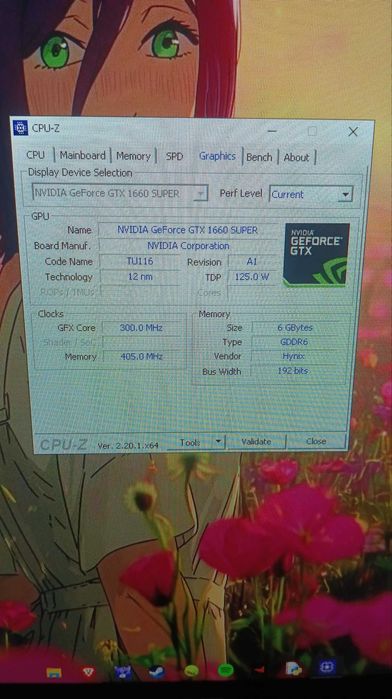The width and height of the screenshot is (392, 699).
Task: Open the Brave browser taskbar icon
Action: (x=87, y=672)
